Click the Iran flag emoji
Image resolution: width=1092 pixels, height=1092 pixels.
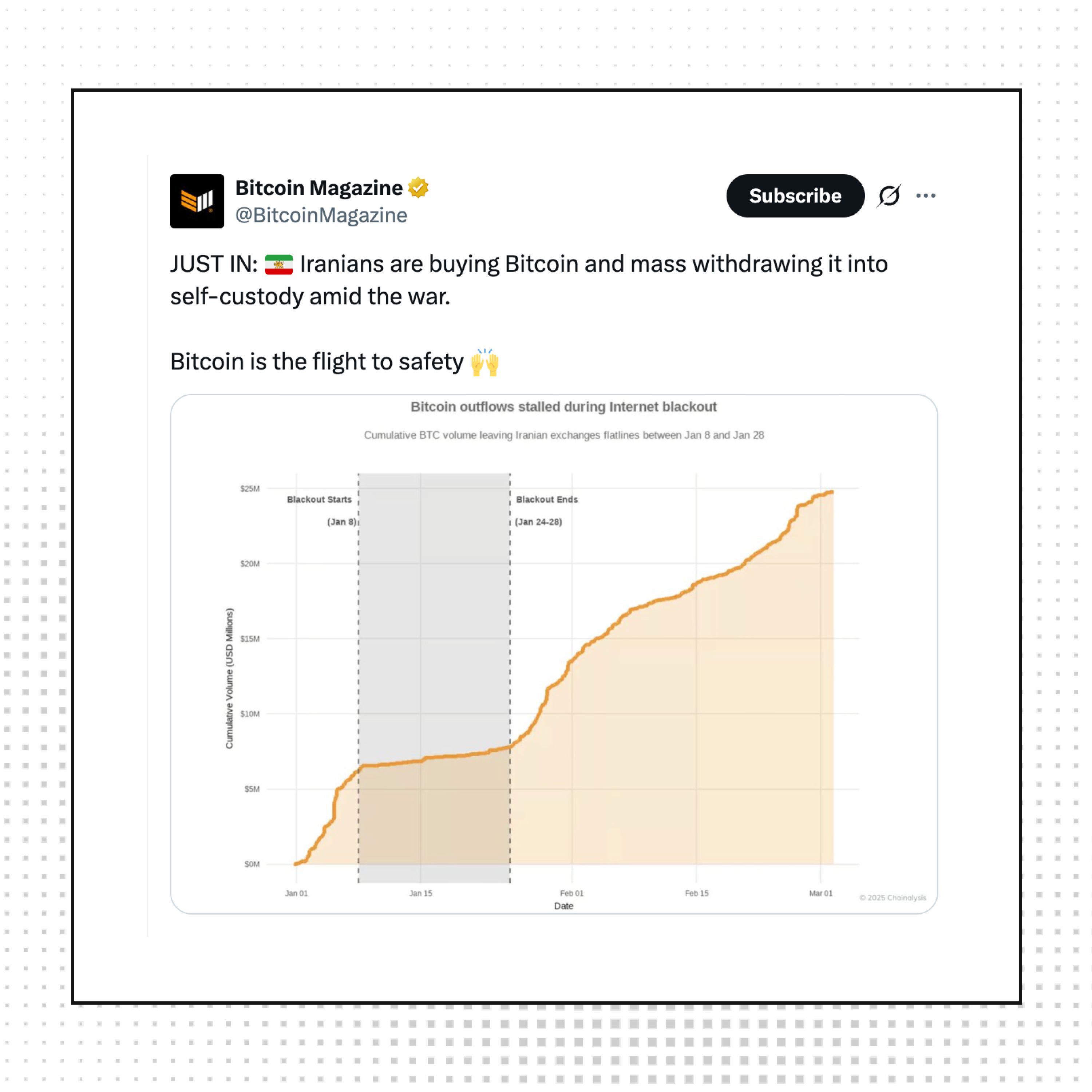pos(279,265)
